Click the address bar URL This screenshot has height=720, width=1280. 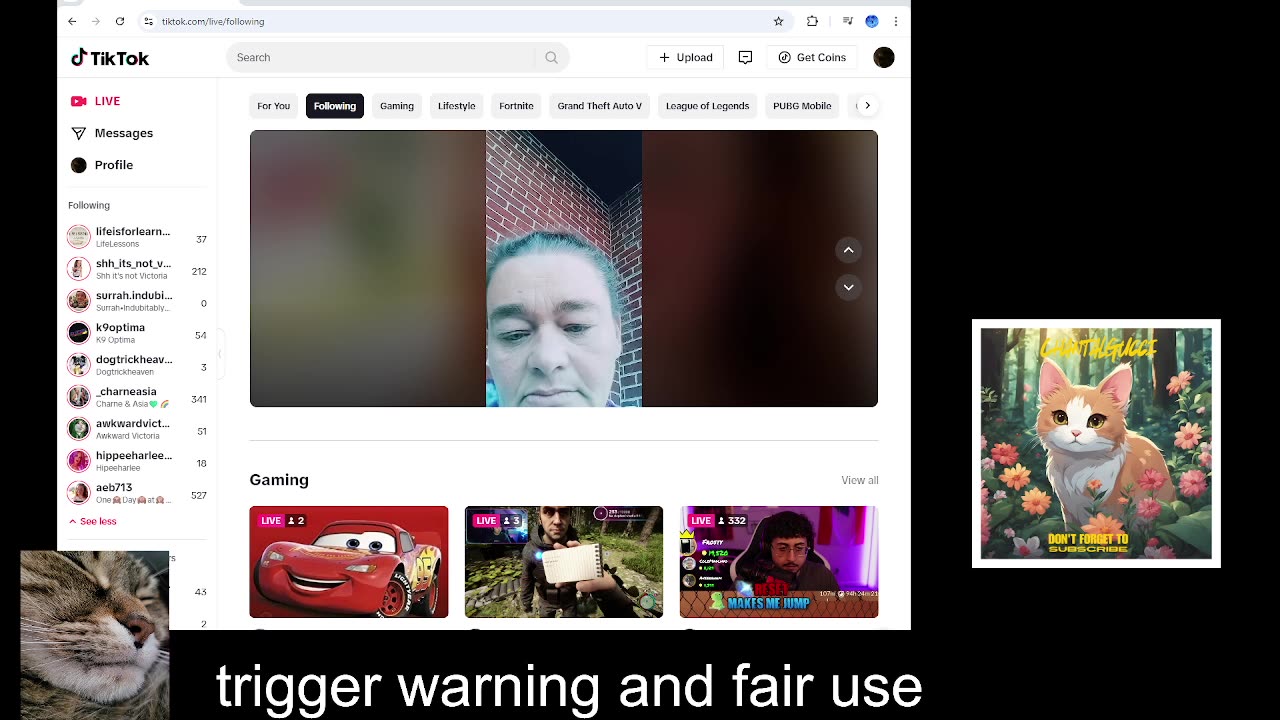pos(213,21)
